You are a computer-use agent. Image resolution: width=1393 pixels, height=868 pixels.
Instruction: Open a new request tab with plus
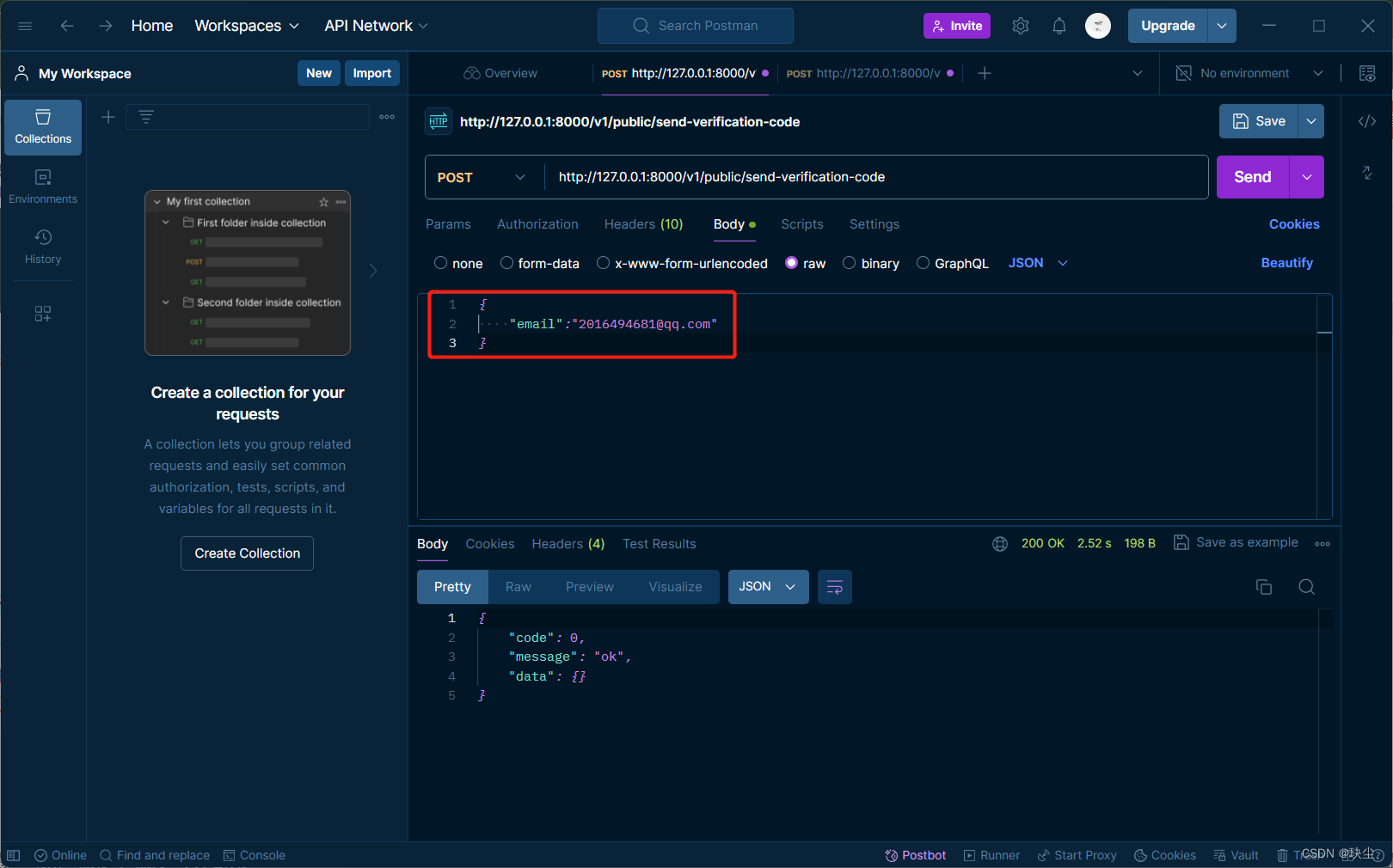tap(985, 73)
